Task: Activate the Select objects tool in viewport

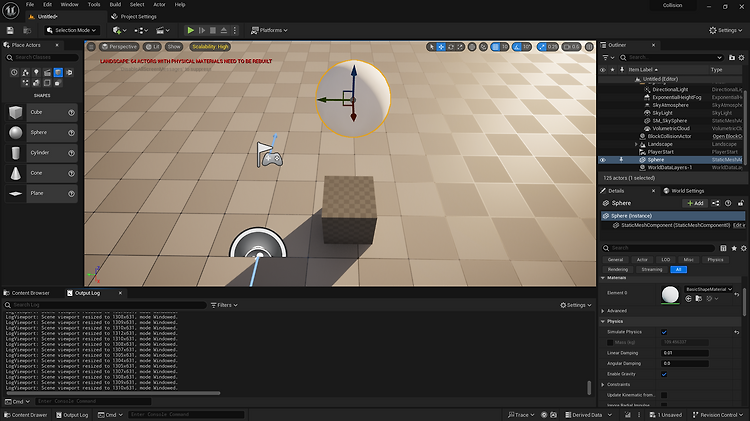Action: click(431, 46)
